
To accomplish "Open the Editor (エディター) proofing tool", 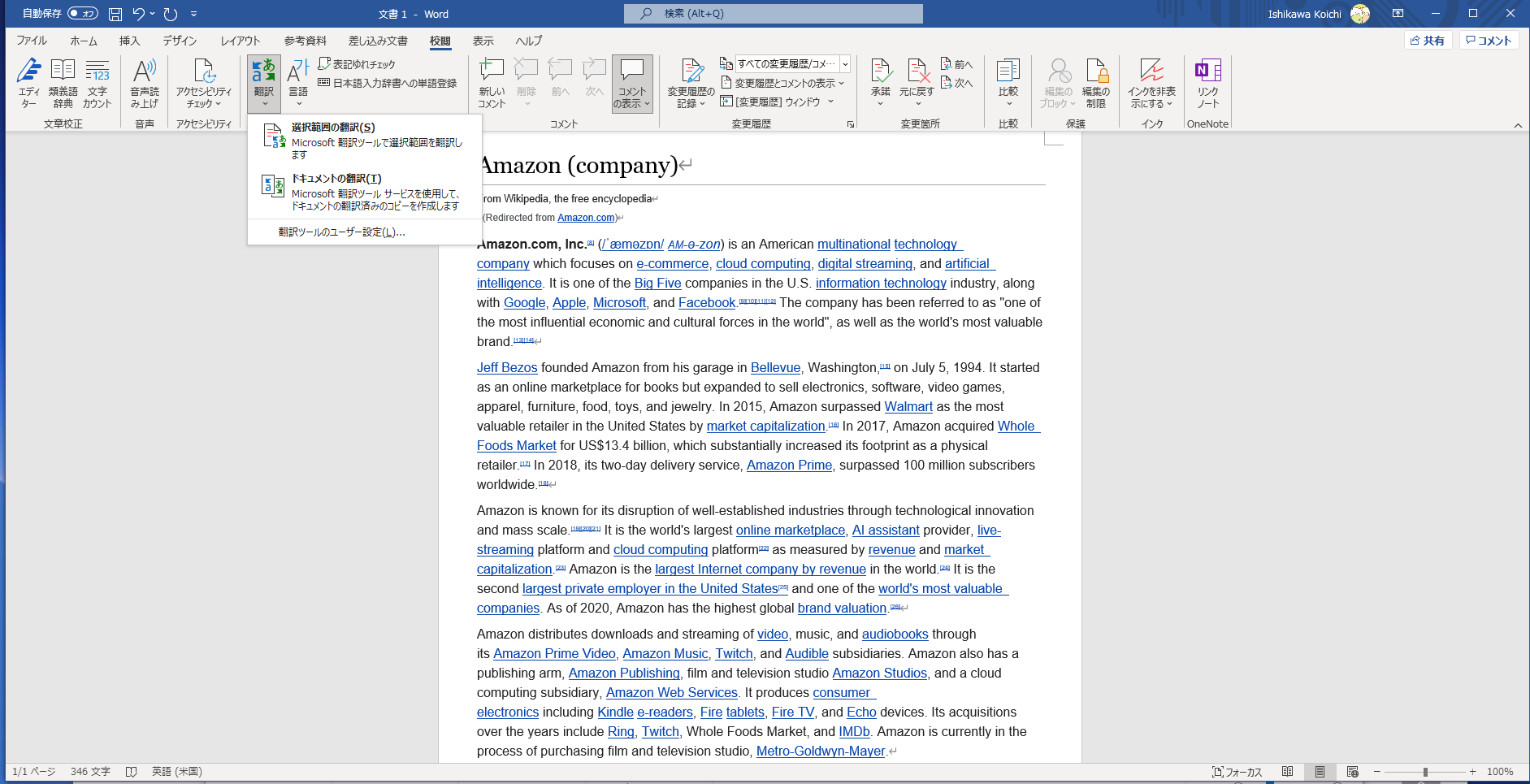I will click(29, 83).
